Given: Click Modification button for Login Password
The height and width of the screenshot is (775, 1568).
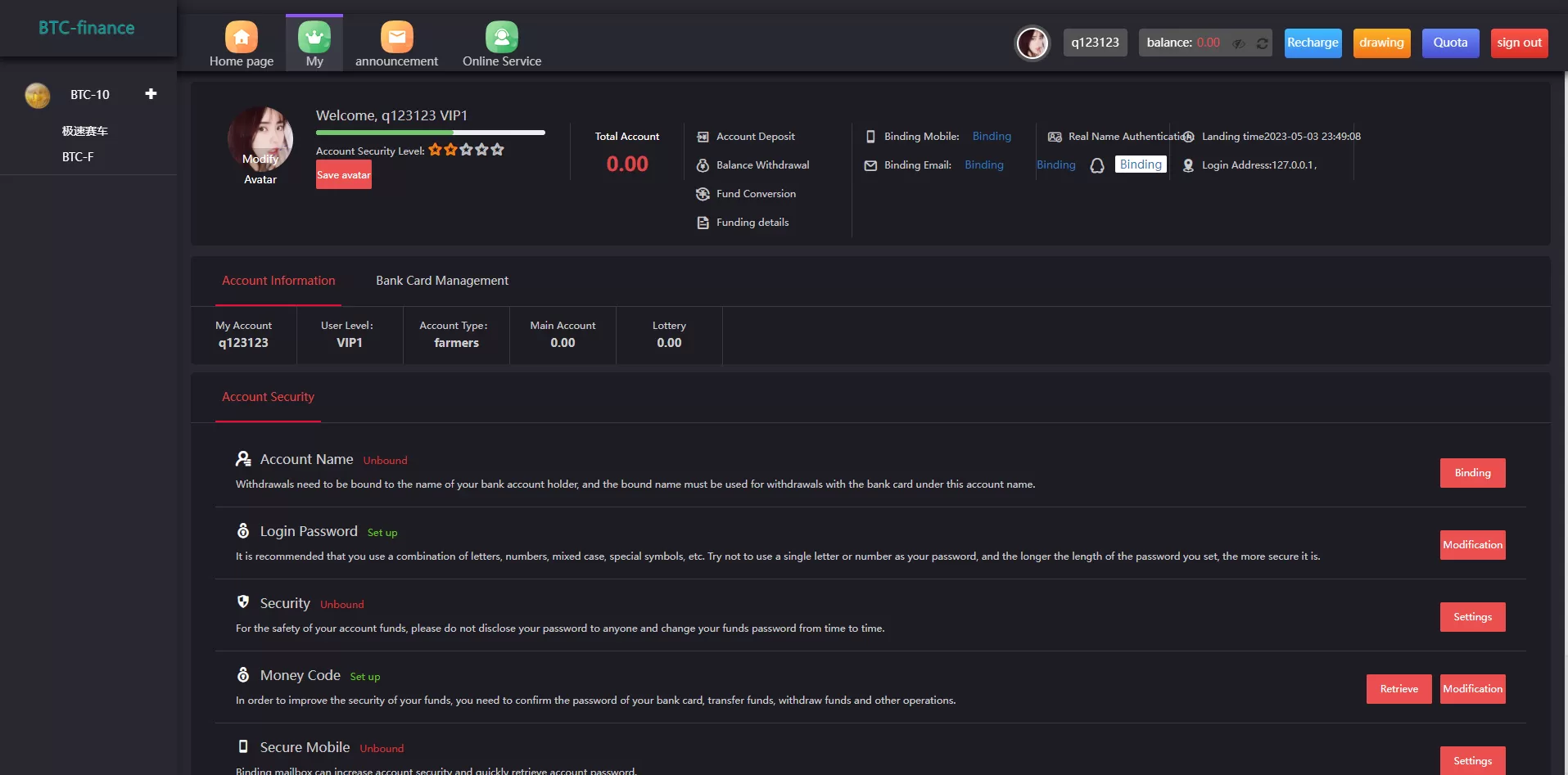Looking at the screenshot, I should click(1471, 545).
